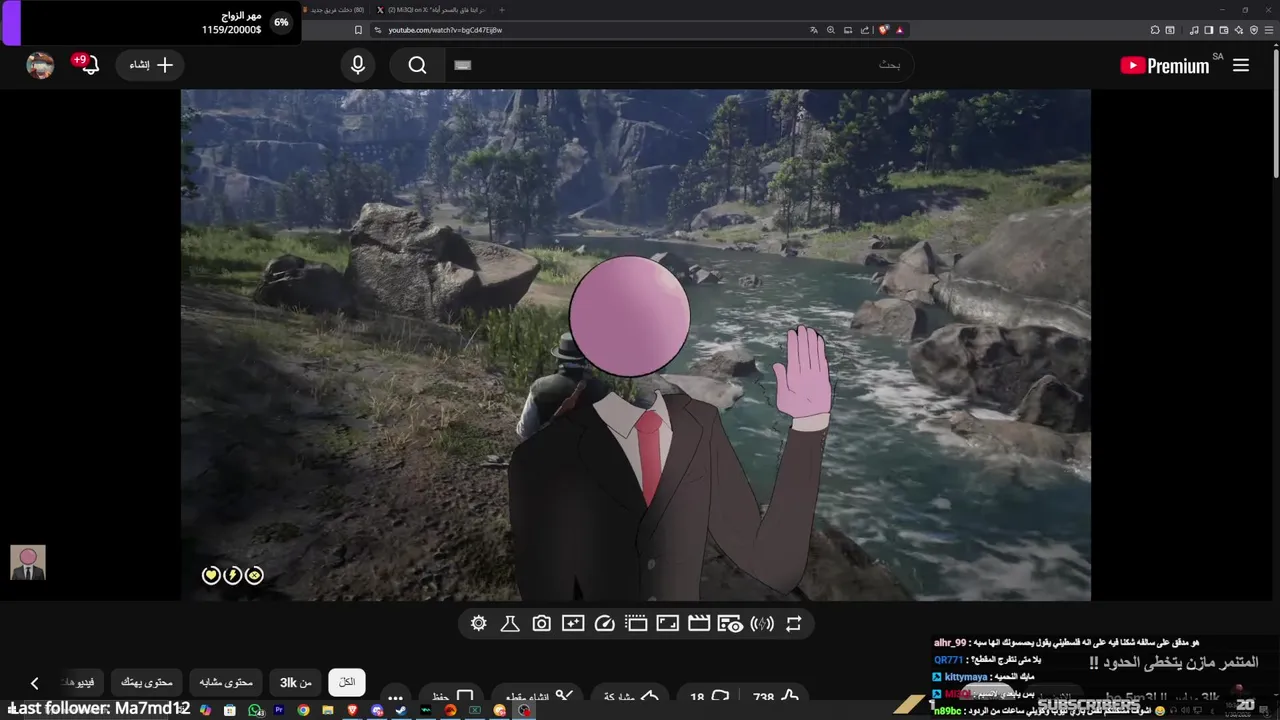
Task: Click the dotted-frame pop-up player icon
Action: click(636, 624)
